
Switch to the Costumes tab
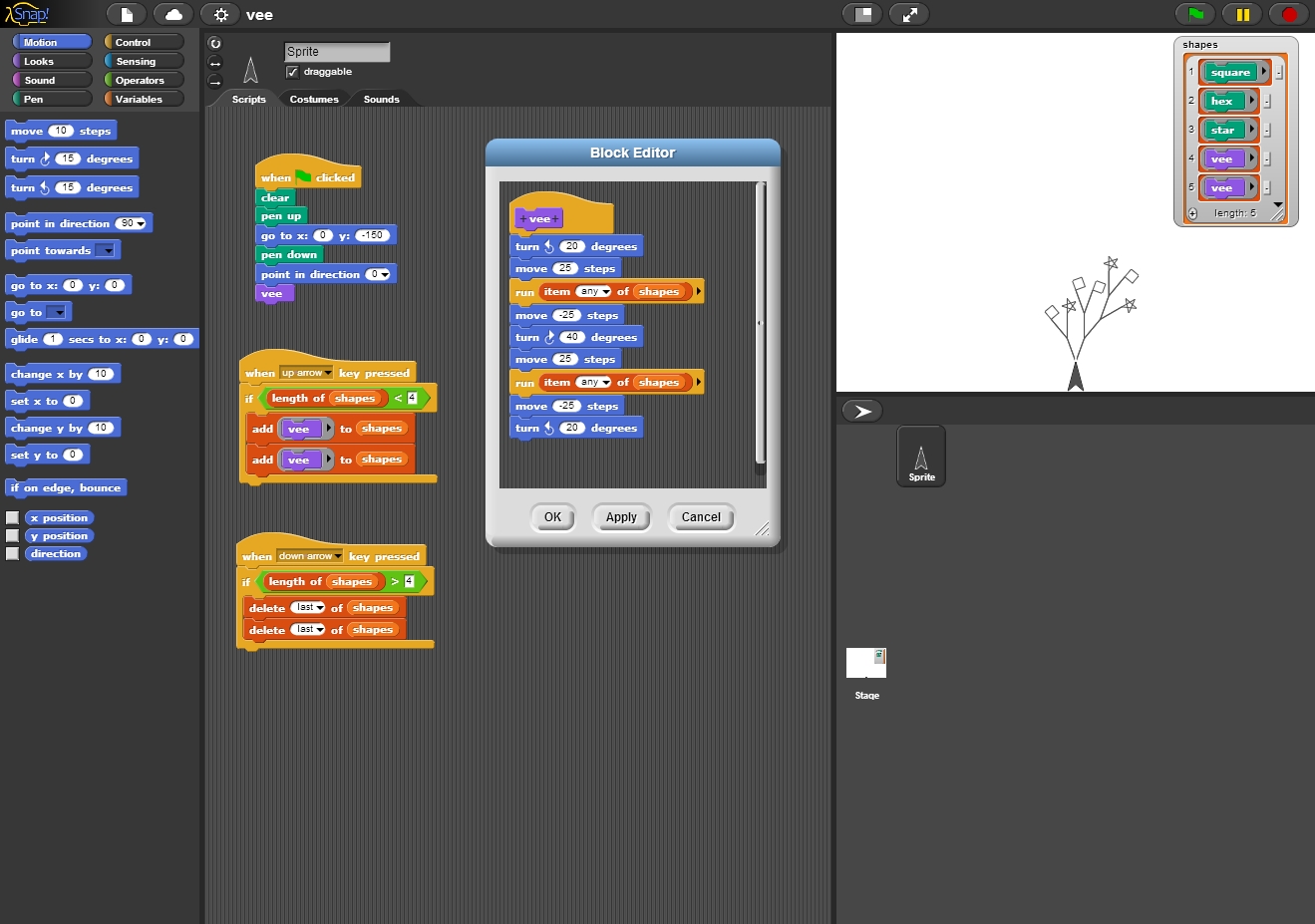click(x=314, y=99)
